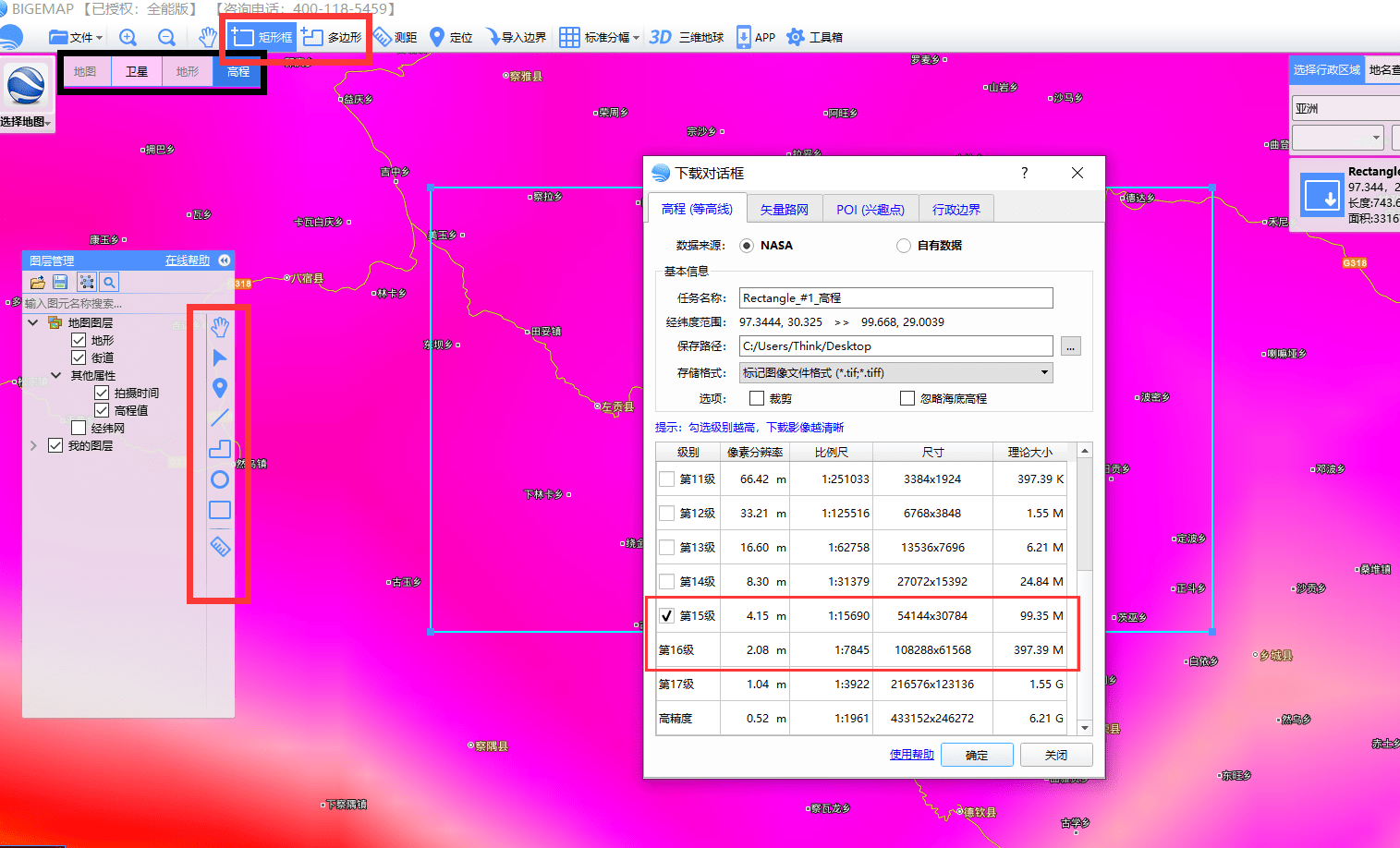The width and height of the screenshot is (1400, 848).
Task: Click the 定位 location pin tool
Action: pyautogui.click(x=451, y=37)
